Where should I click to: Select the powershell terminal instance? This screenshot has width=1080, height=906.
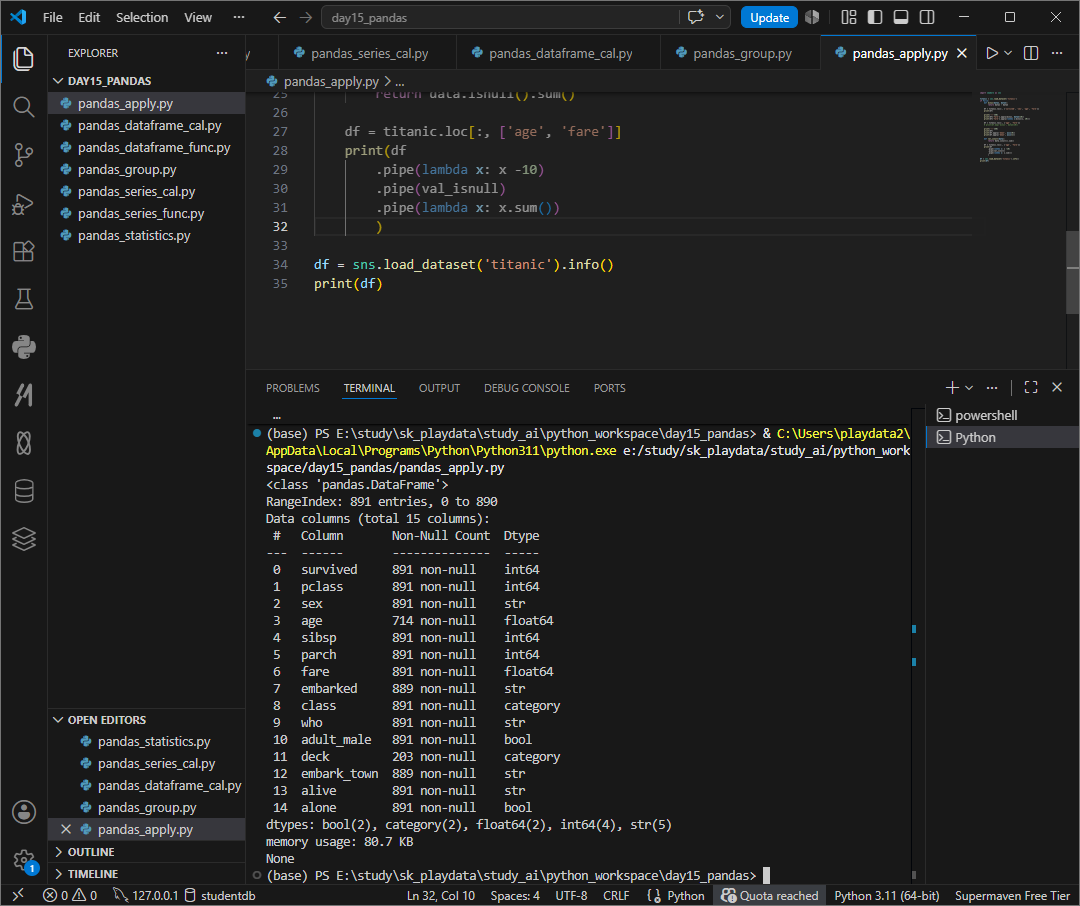[1002, 415]
